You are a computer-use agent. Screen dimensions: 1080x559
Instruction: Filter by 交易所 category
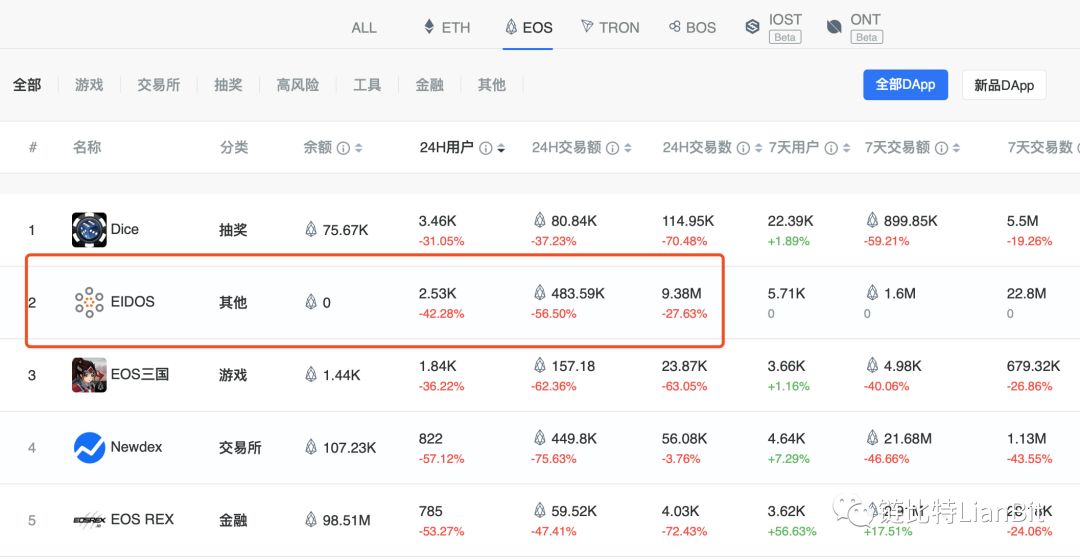click(158, 85)
